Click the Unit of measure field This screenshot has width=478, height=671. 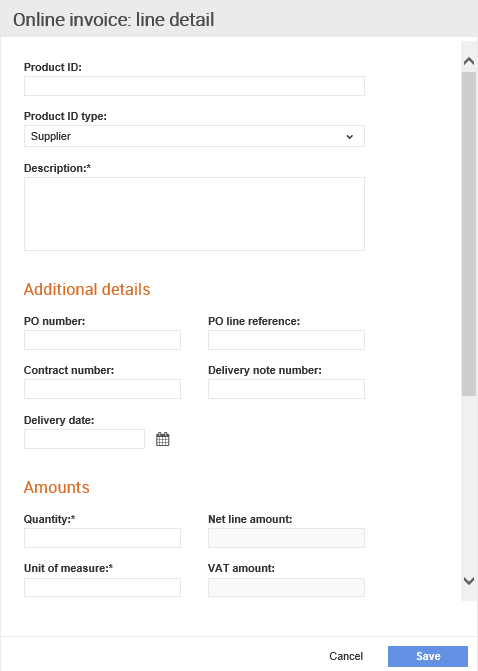(102, 587)
